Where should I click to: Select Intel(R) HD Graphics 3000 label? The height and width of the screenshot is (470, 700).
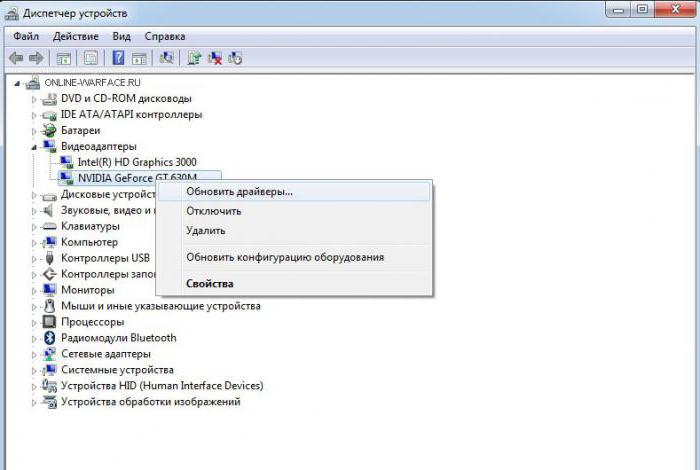point(137,162)
